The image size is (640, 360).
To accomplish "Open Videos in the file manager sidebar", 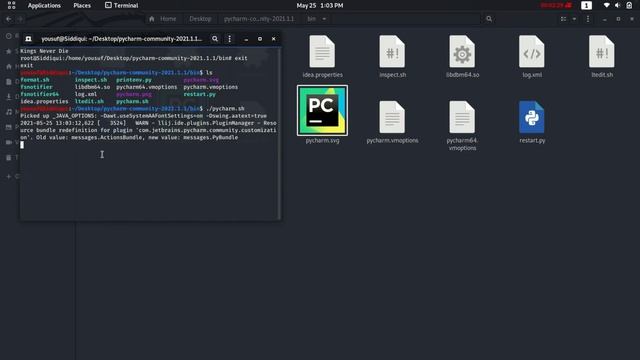I will (x=9, y=142).
